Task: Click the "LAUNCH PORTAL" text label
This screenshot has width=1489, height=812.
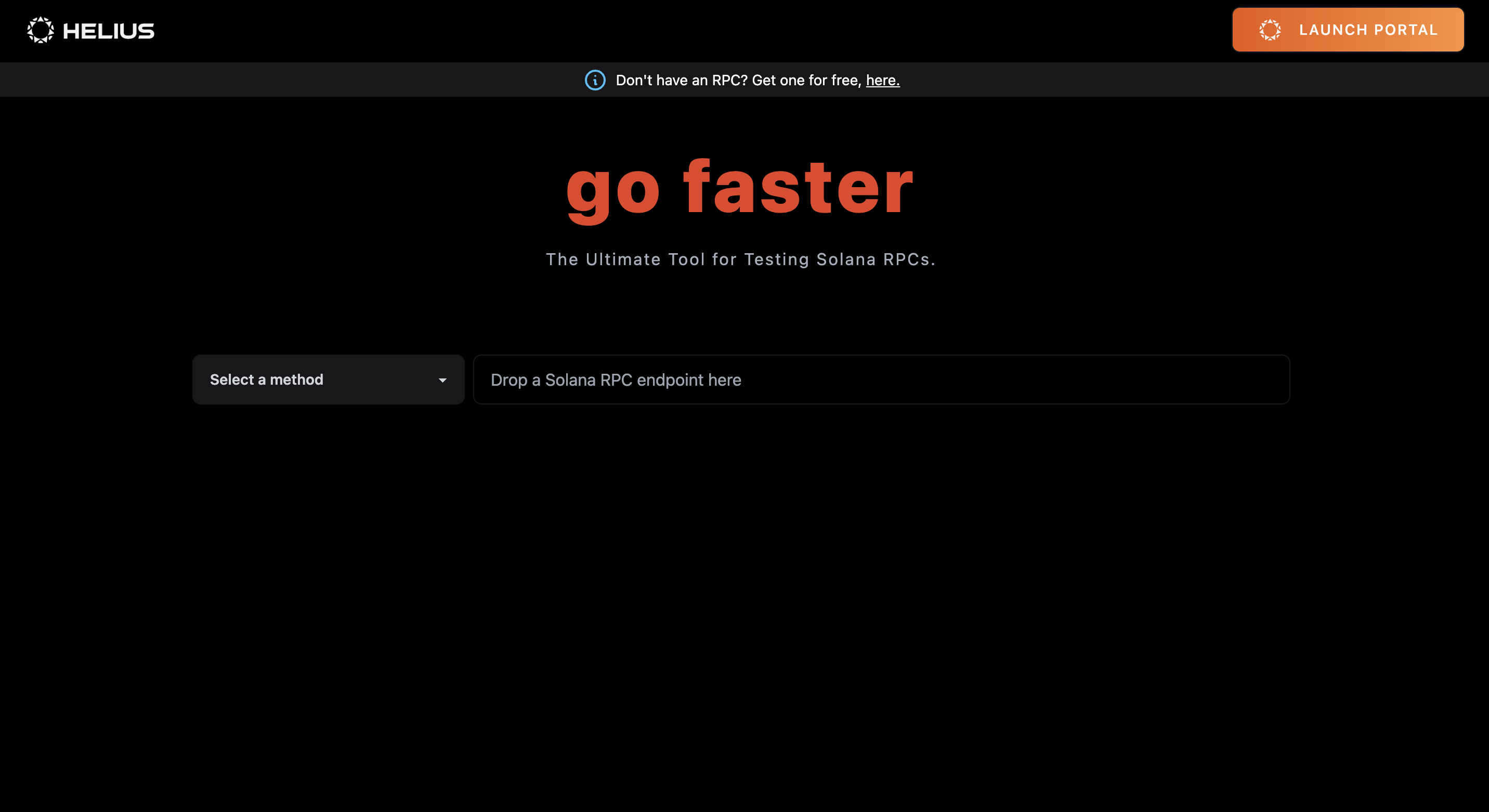Action: point(1368,30)
